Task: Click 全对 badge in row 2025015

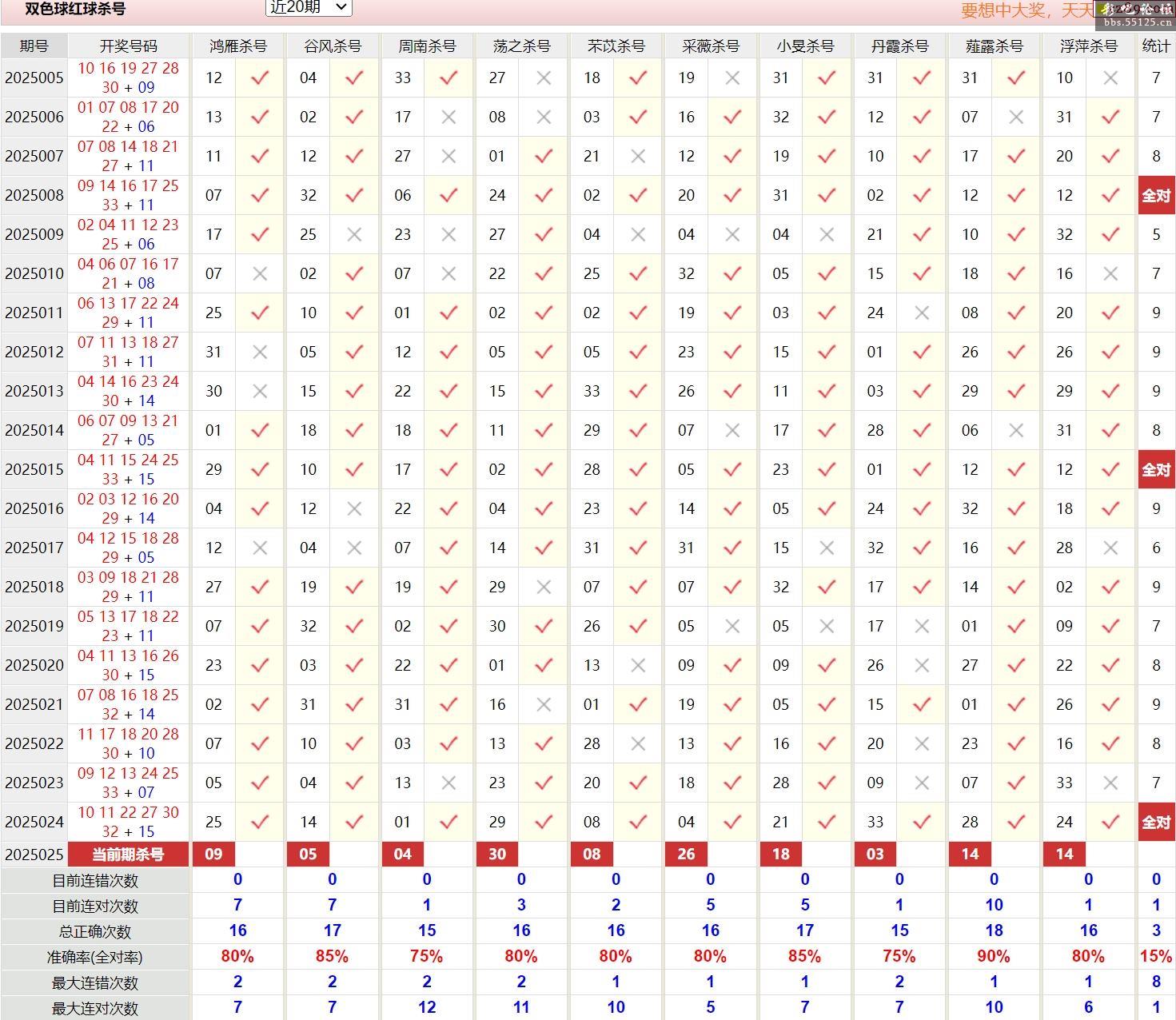Action: [x=1156, y=469]
